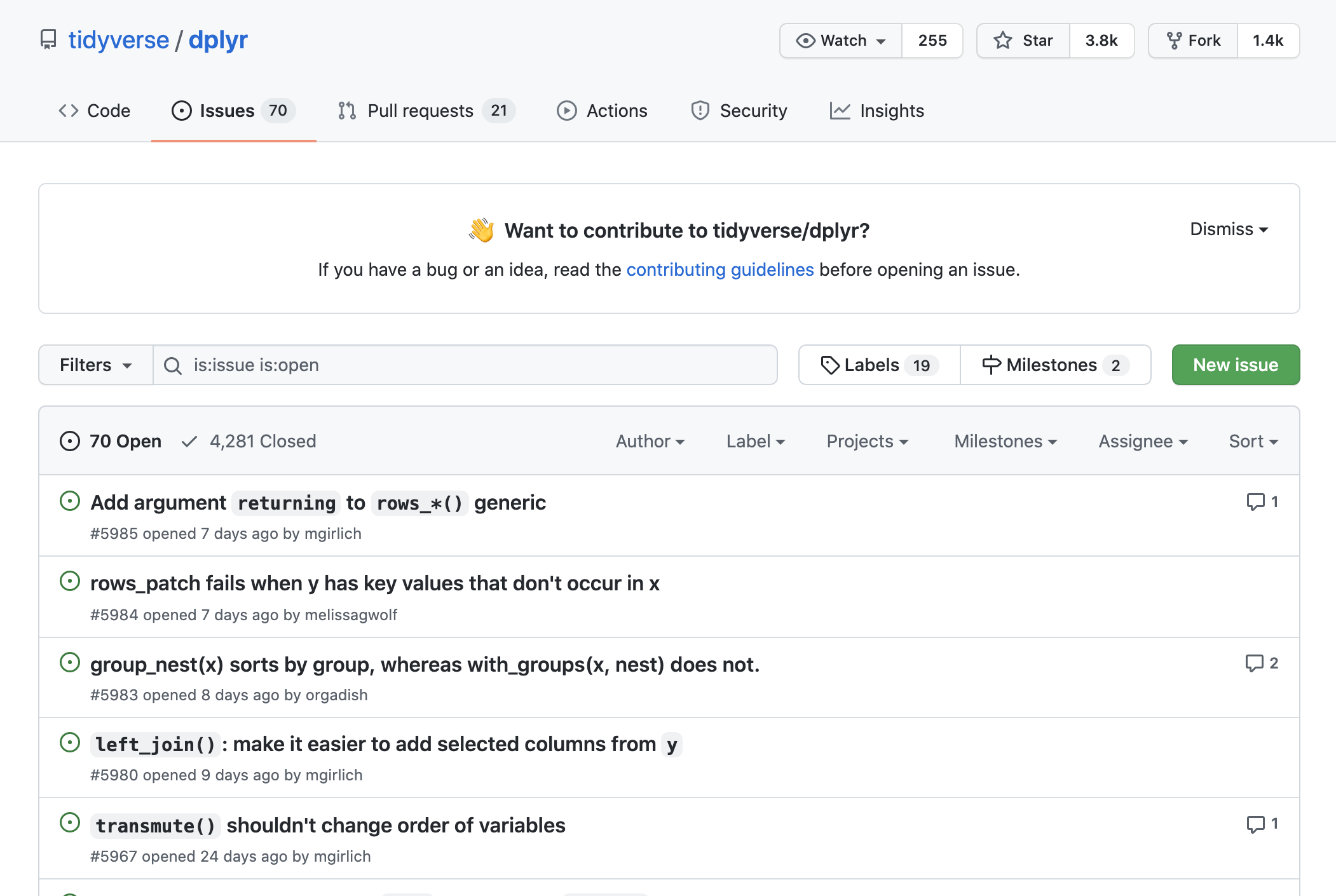The width and height of the screenshot is (1336, 896).
Task: Click the Star button
Action: tap(1023, 41)
